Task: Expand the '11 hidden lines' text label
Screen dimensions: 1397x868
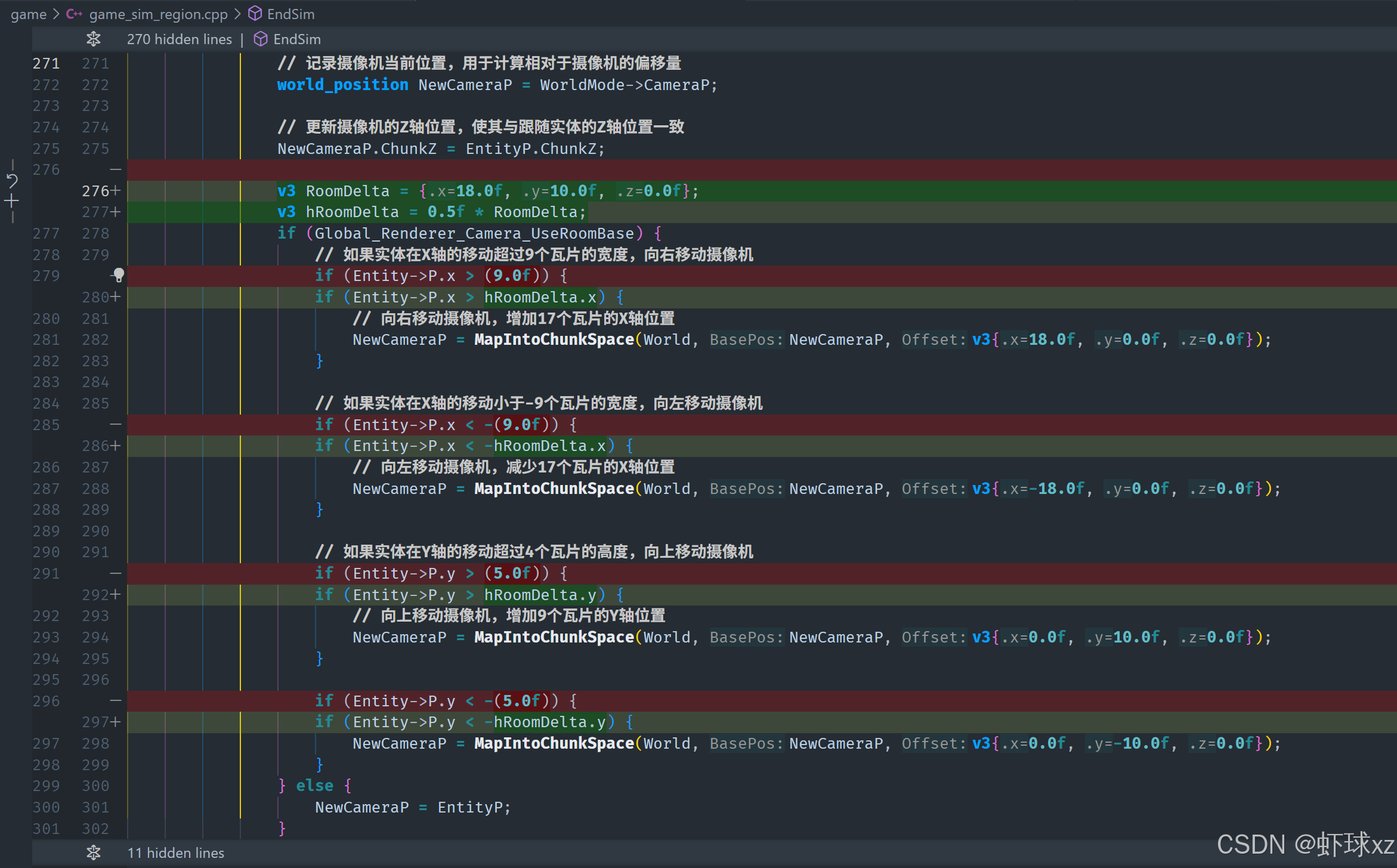Action: point(176,853)
